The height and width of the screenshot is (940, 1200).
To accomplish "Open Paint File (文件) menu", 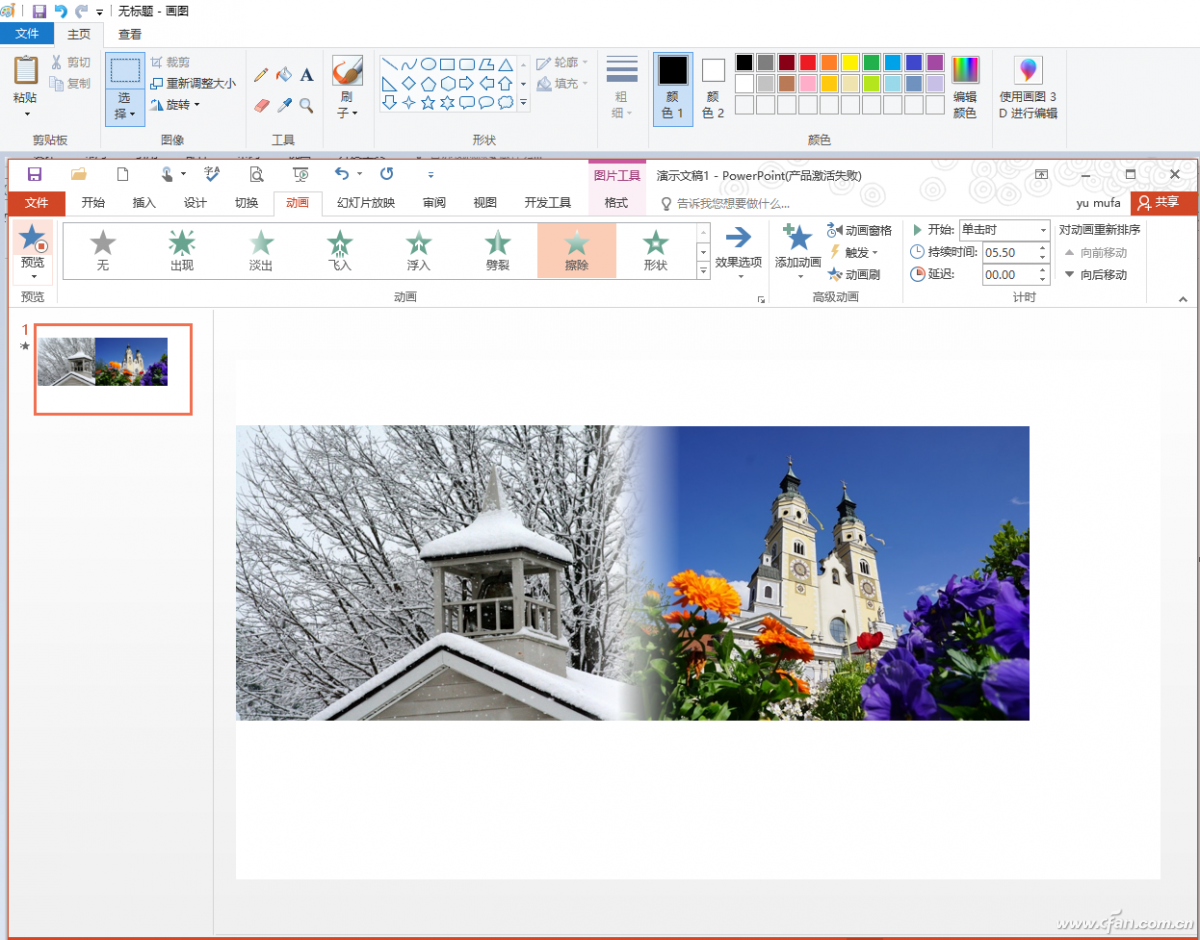I will click(27, 34).
